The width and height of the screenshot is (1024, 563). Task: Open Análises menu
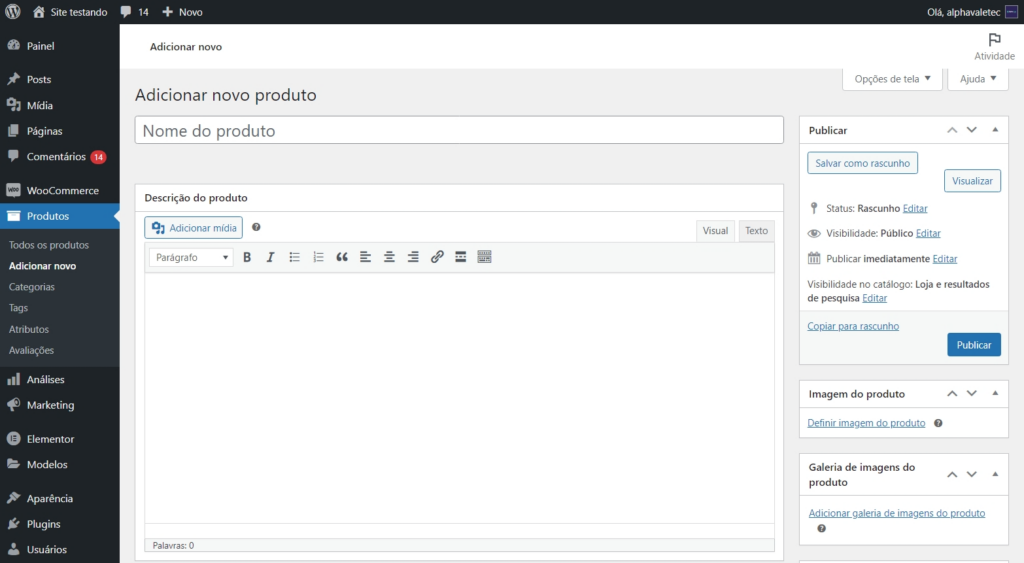pos(59,379)
